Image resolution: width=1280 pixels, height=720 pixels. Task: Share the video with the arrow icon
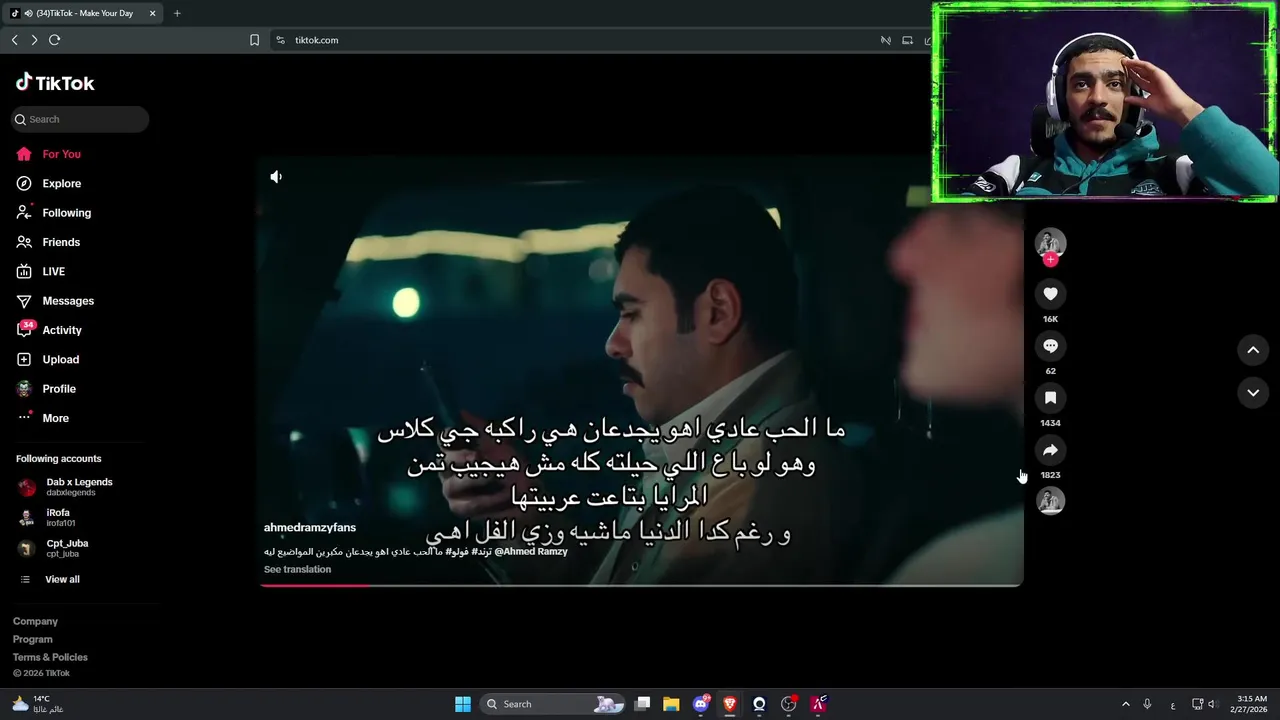click(1050, 450)
